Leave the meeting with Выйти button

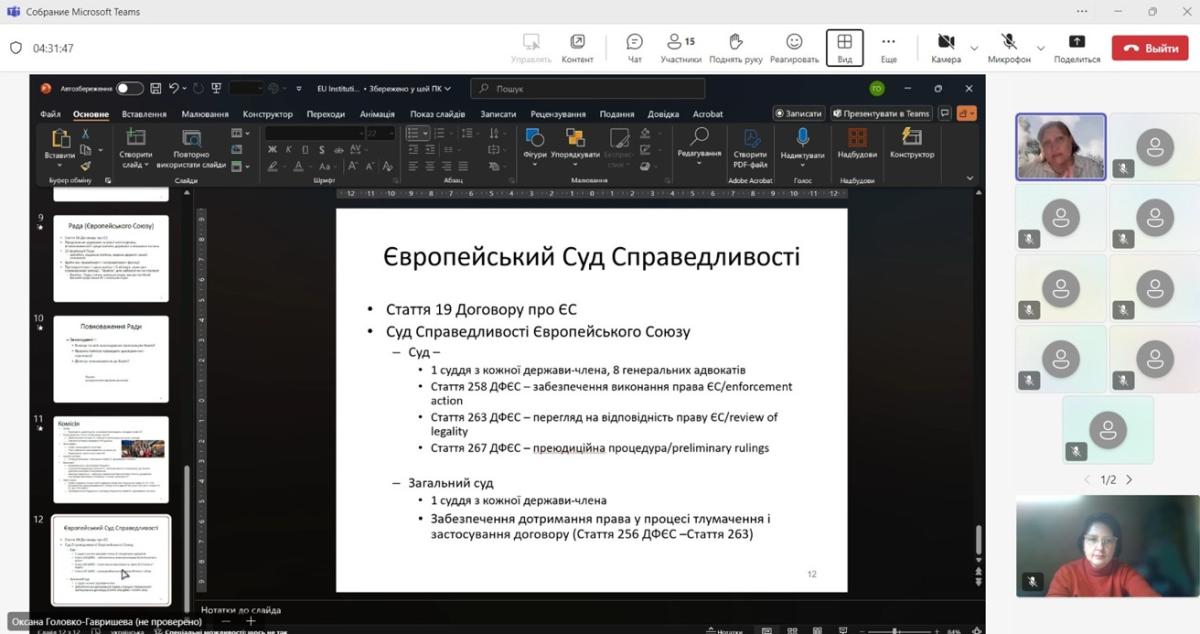(1150, 48)
